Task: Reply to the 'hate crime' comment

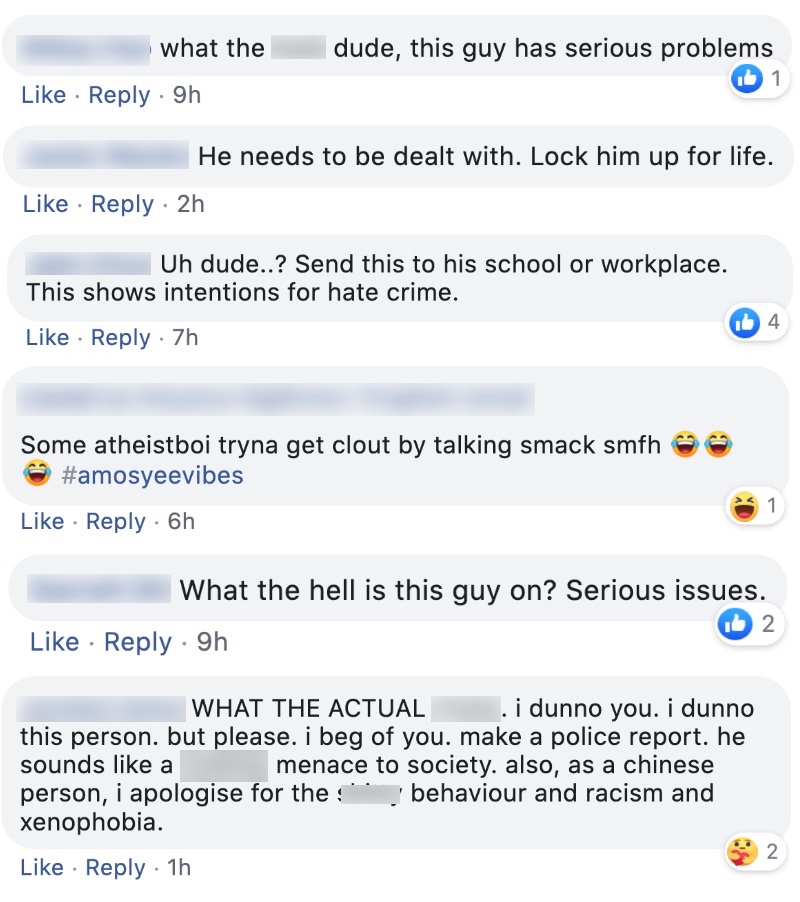Action: [x=121, y=338]
